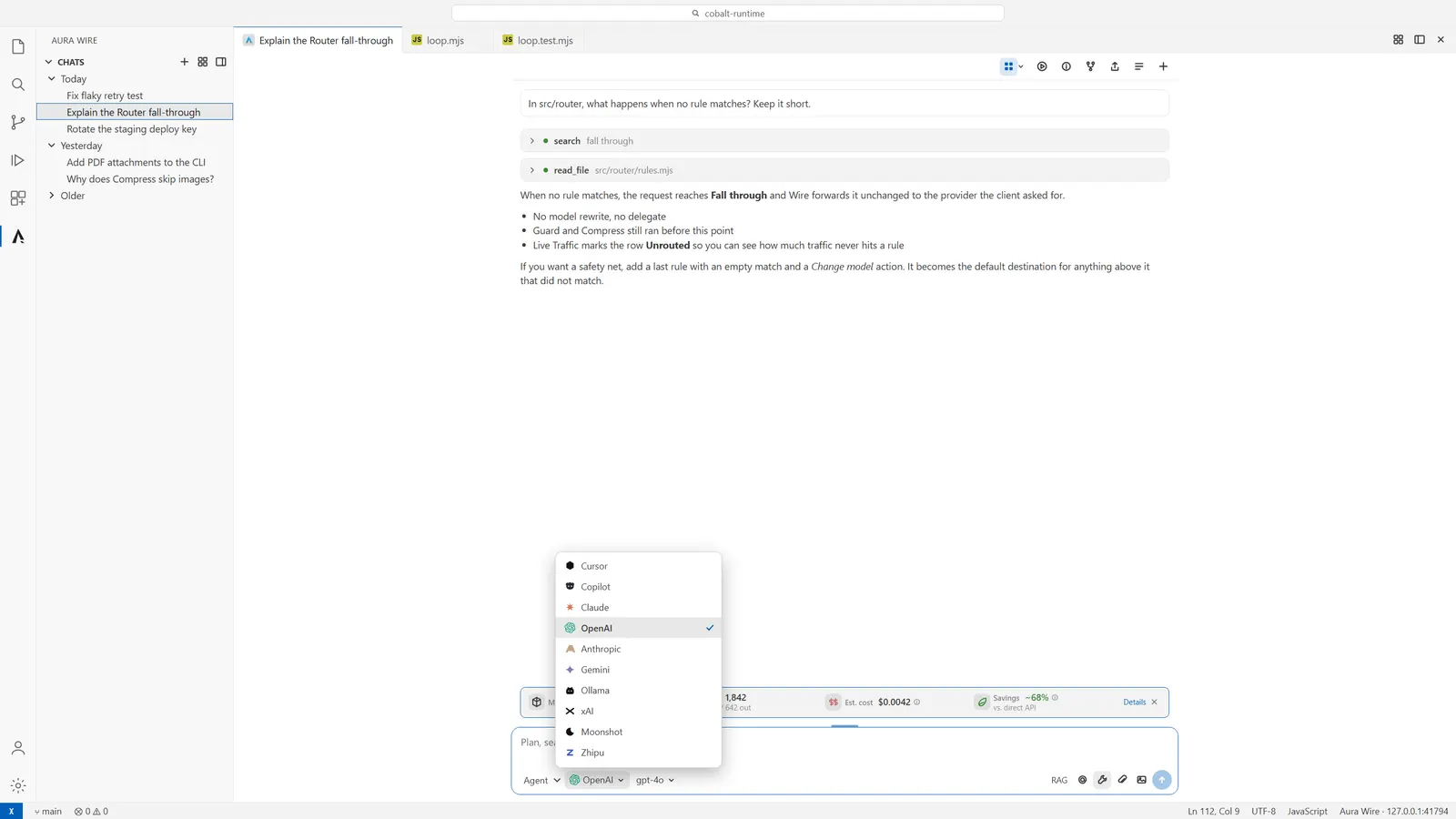The image size is (1456, 819).
Task: Toggle the sidebar layout icon at top right
Action: [x=1419, y=40]
